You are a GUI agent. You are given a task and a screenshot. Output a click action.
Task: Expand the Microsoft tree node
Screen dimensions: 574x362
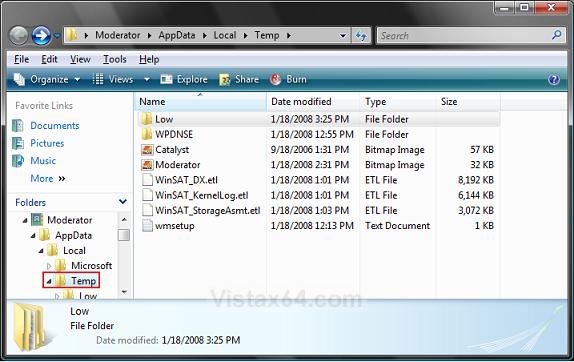pos(49,266)
